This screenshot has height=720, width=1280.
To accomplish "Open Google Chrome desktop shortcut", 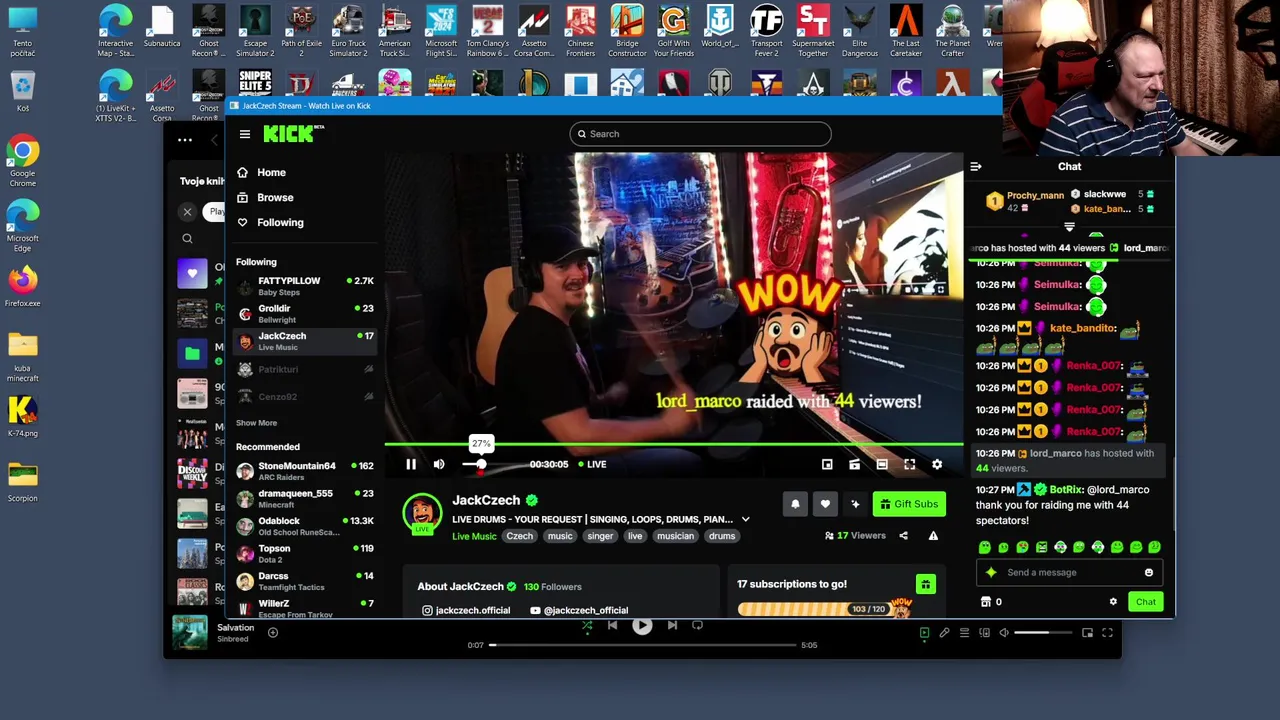I will coord(22,160).
